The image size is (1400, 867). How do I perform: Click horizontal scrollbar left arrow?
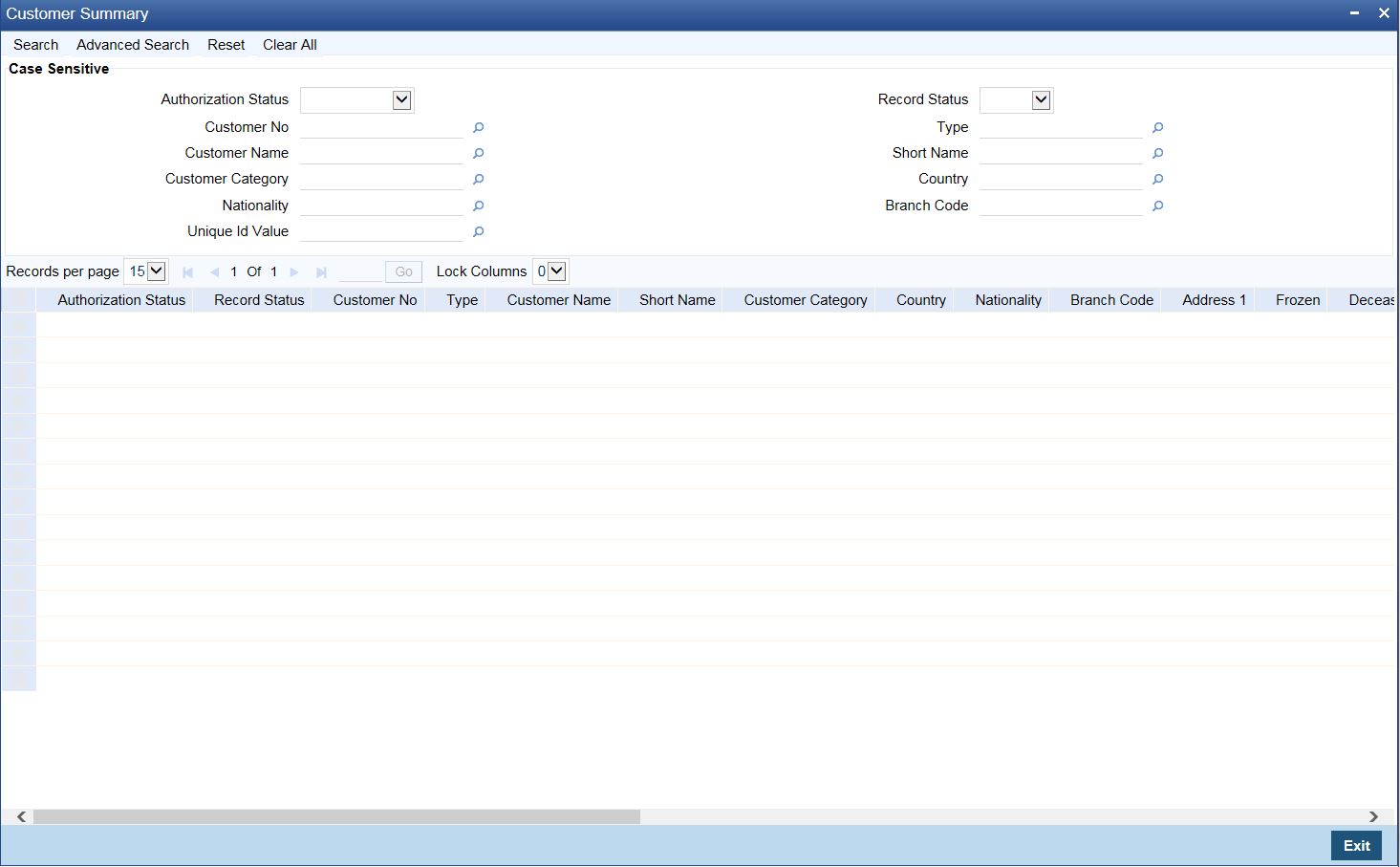[21, 817]
